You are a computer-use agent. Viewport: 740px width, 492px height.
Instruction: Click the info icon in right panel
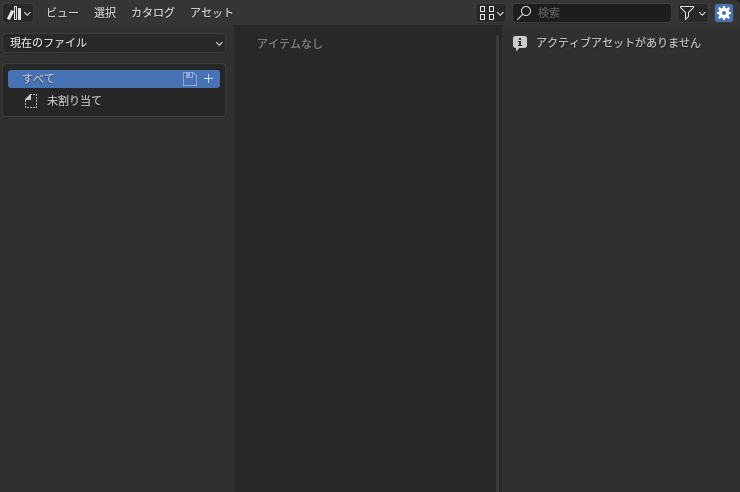coord(520,43)
